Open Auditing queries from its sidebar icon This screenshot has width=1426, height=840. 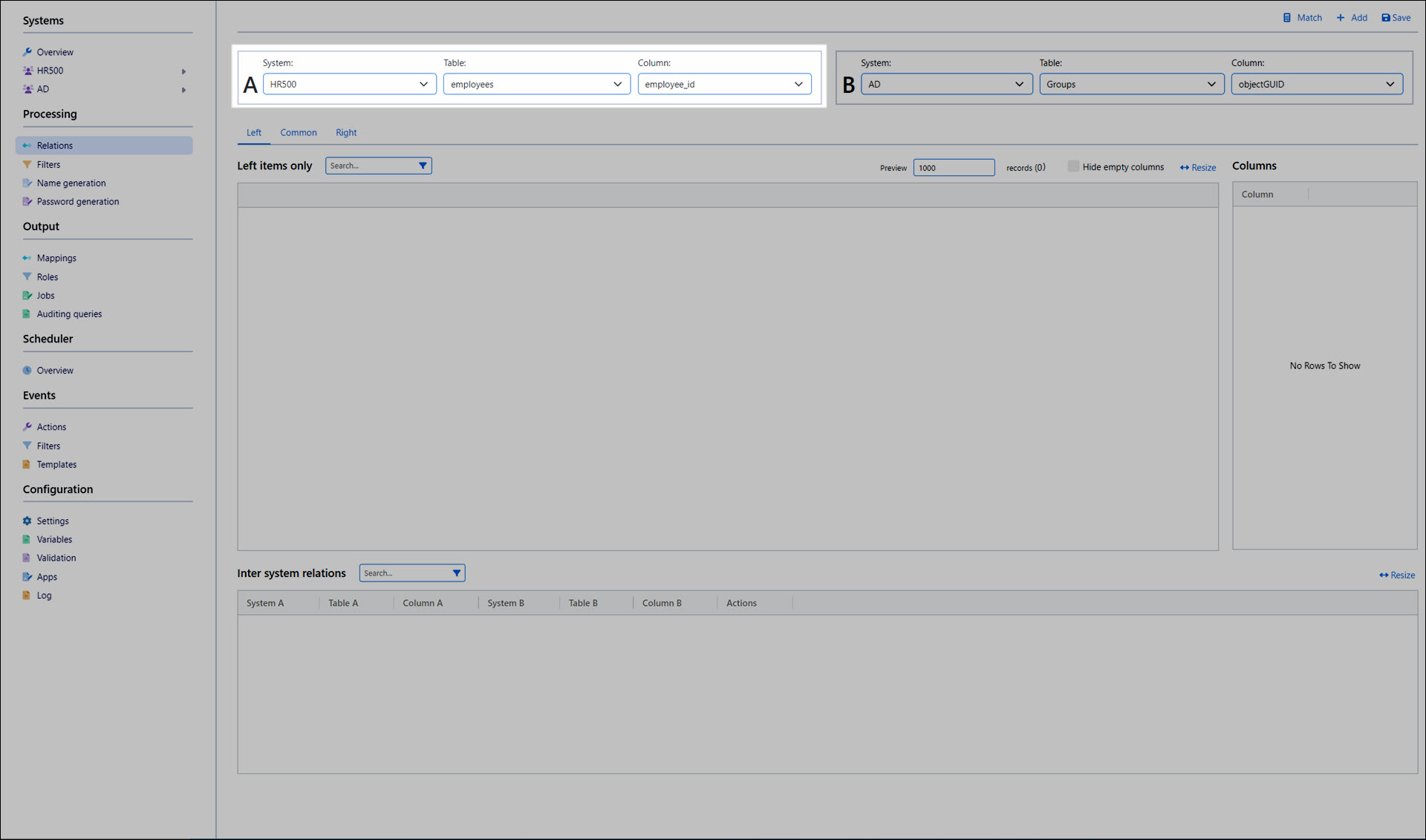pos(27,314)
